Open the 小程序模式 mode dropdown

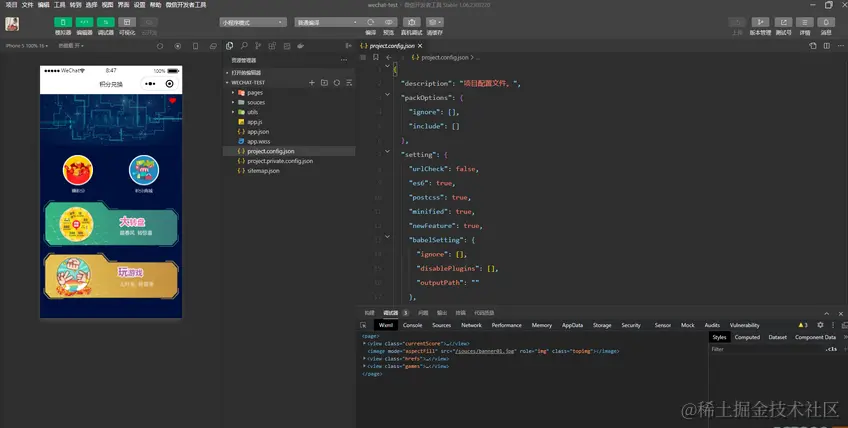pos(253,22)
